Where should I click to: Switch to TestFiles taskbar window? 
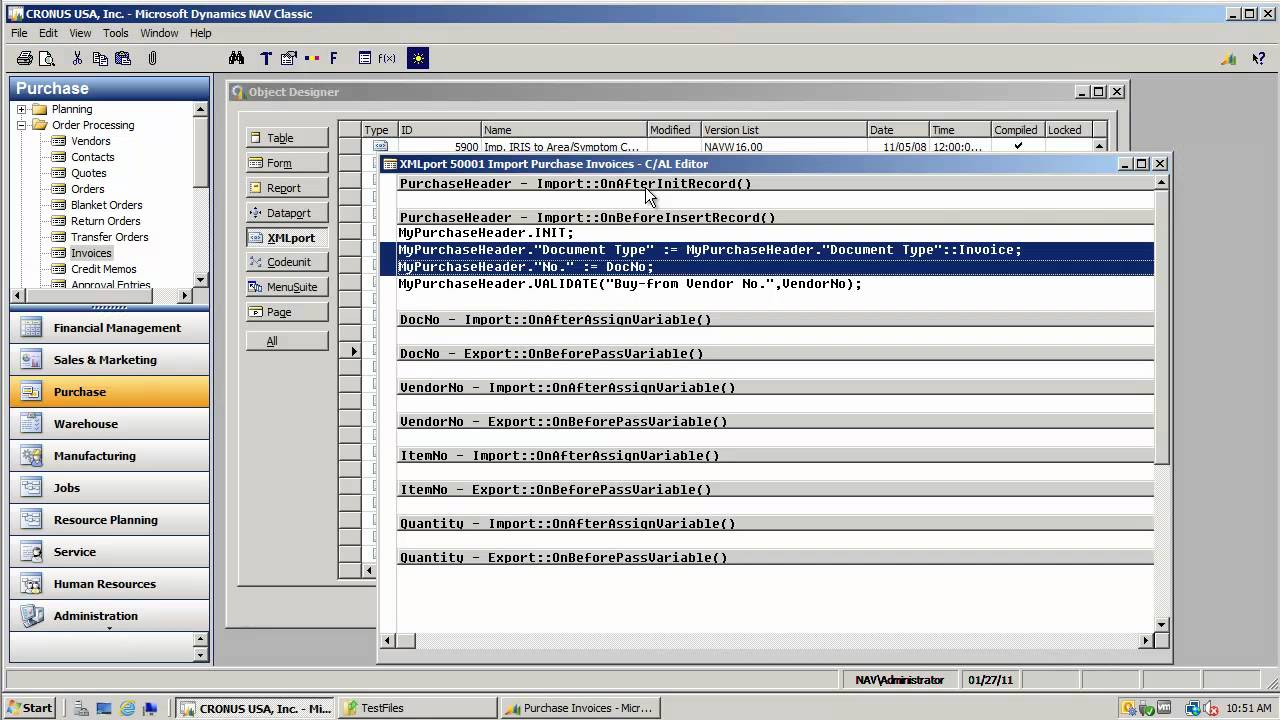tap(416, 708)
